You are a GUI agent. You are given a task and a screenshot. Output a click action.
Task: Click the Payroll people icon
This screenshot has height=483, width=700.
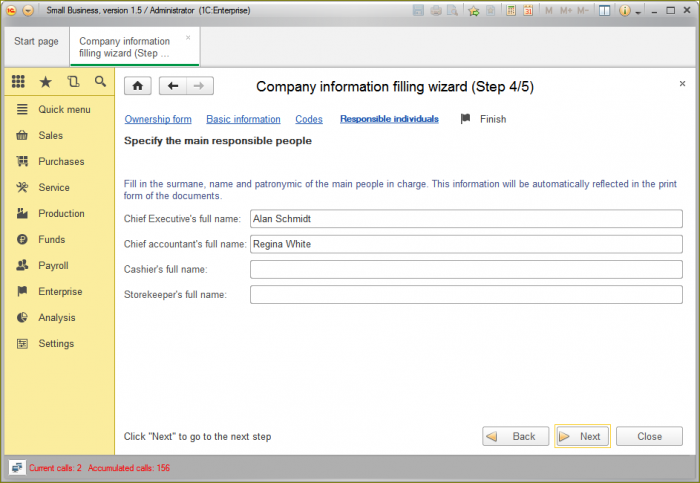coord(22,265)
